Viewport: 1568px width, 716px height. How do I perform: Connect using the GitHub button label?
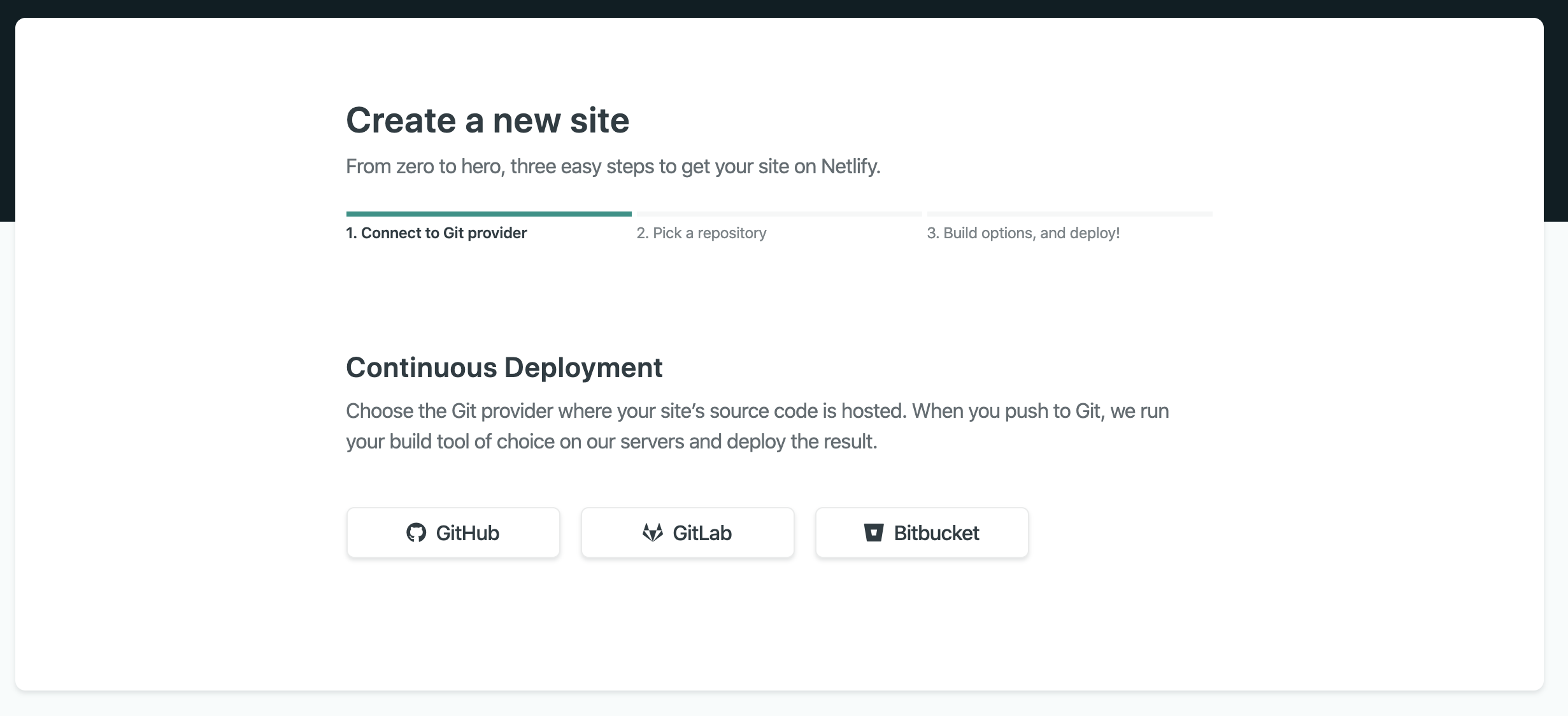coord(467,533)
